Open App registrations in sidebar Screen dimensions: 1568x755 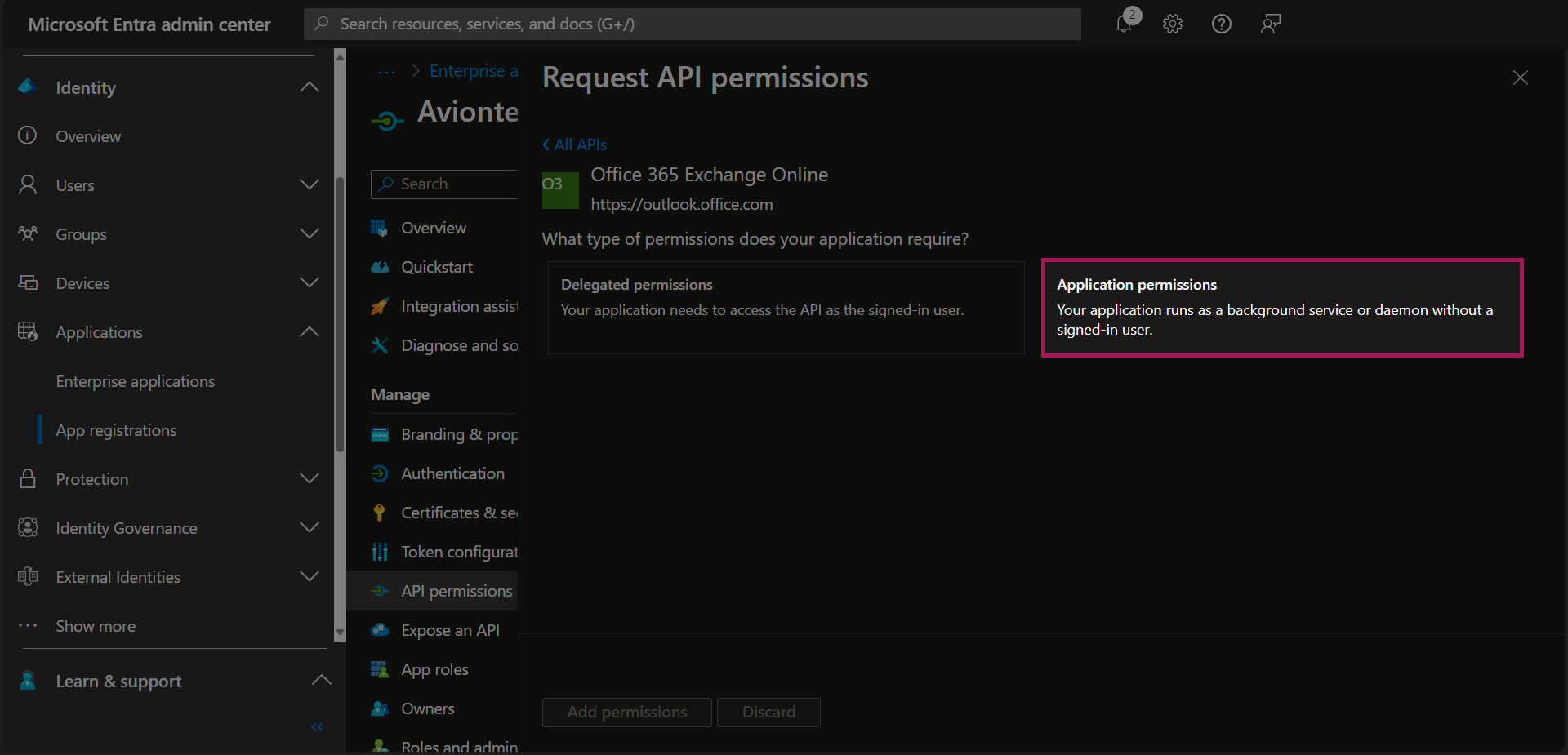(x=116, y=430)
